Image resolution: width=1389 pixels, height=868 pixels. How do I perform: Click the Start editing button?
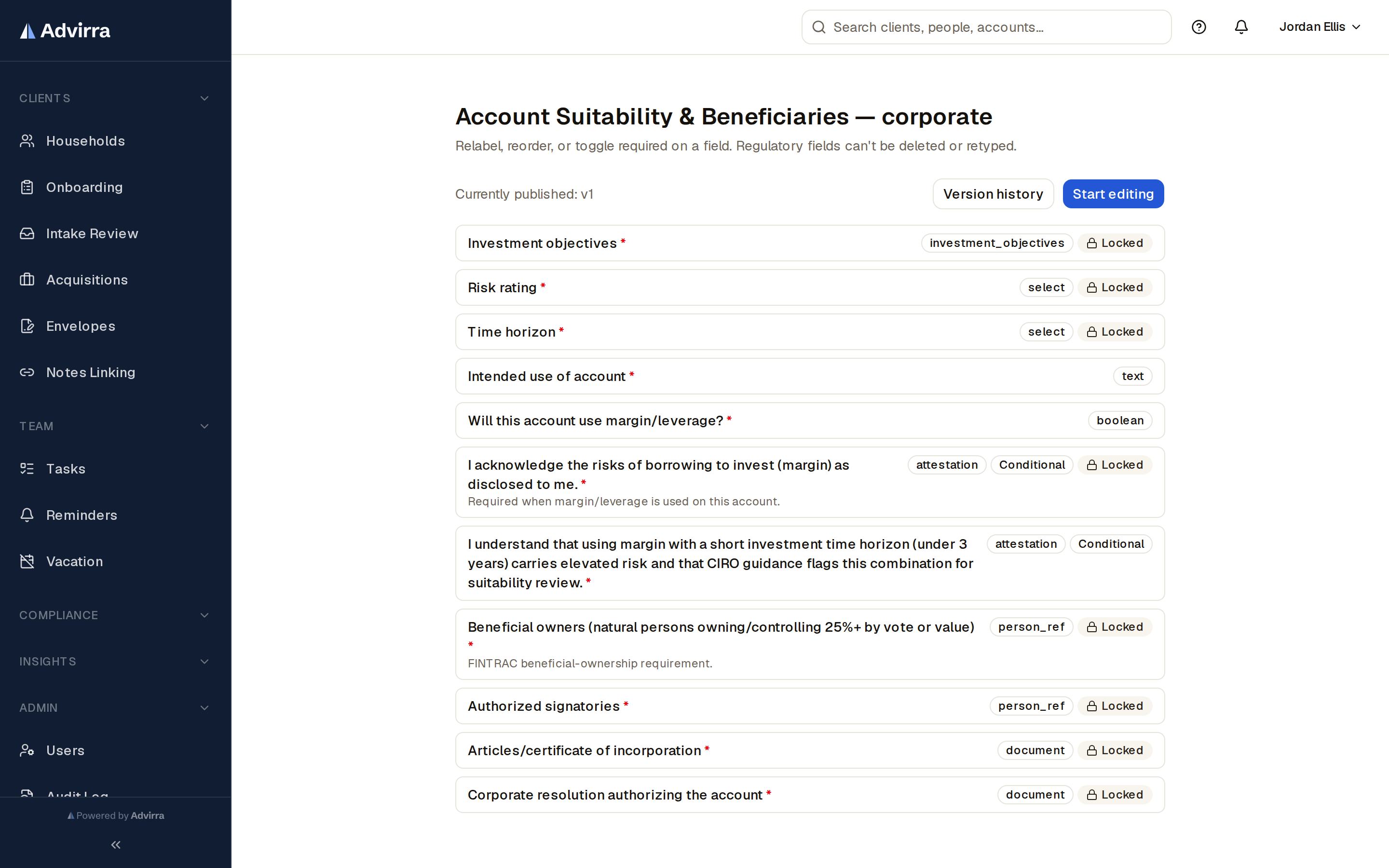pos(1113,194)
